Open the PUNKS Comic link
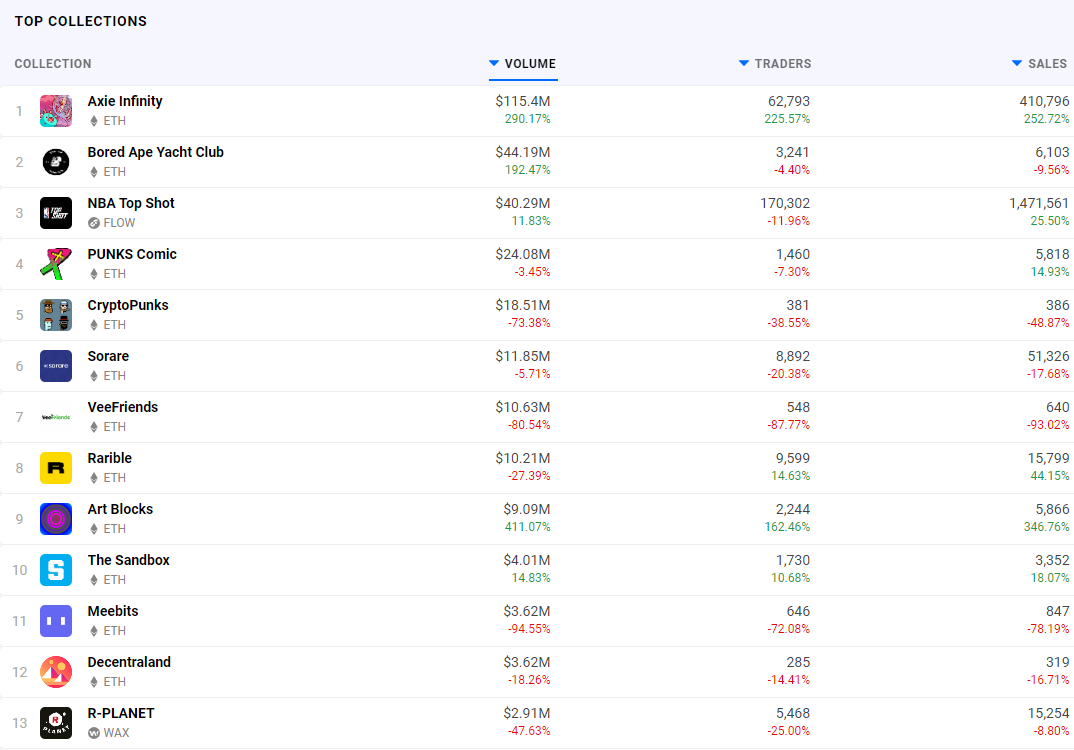This screenshot has height=750, width=1074. [132, 254]
